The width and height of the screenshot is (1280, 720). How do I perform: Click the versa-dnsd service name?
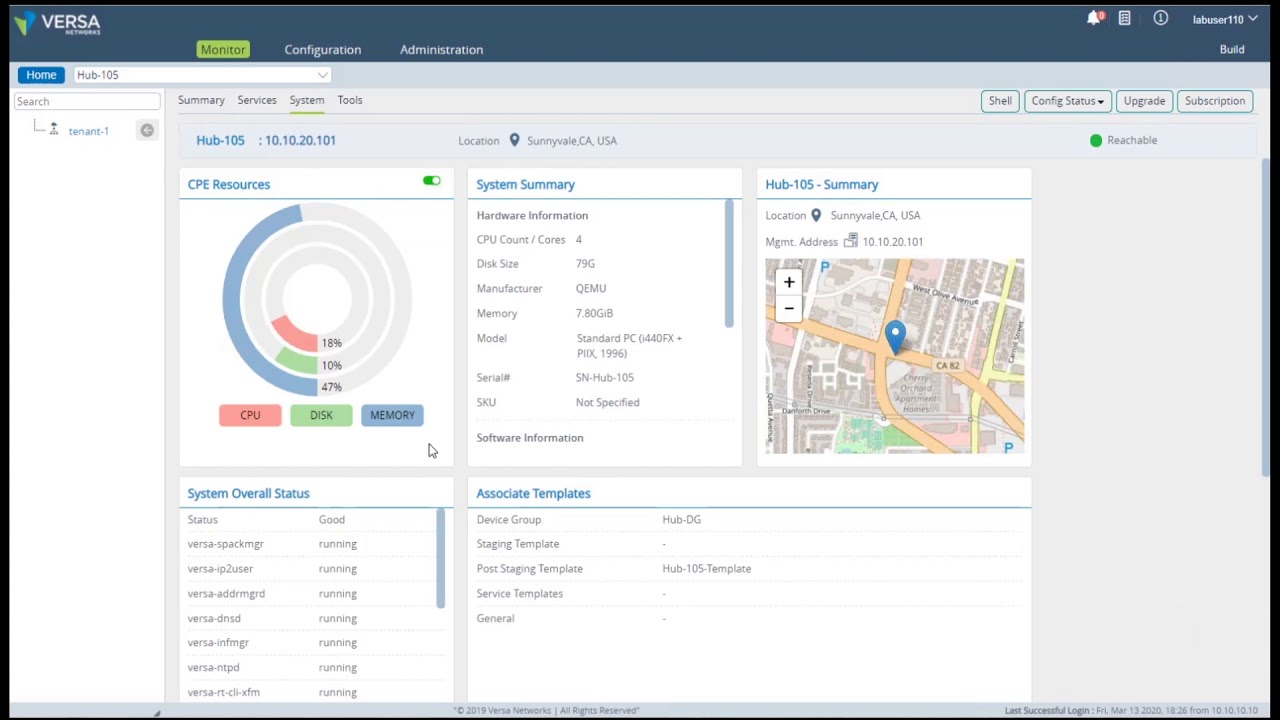(214, 618)
